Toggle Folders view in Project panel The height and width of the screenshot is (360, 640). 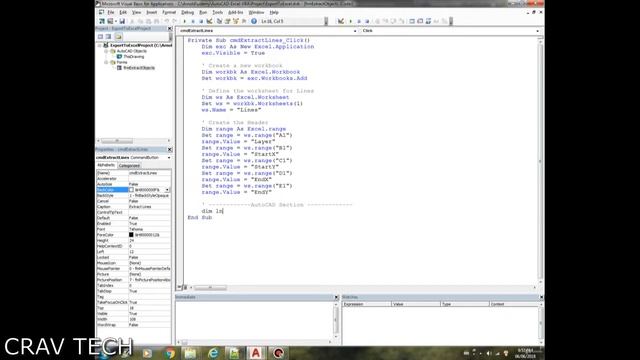pos(118,37)
